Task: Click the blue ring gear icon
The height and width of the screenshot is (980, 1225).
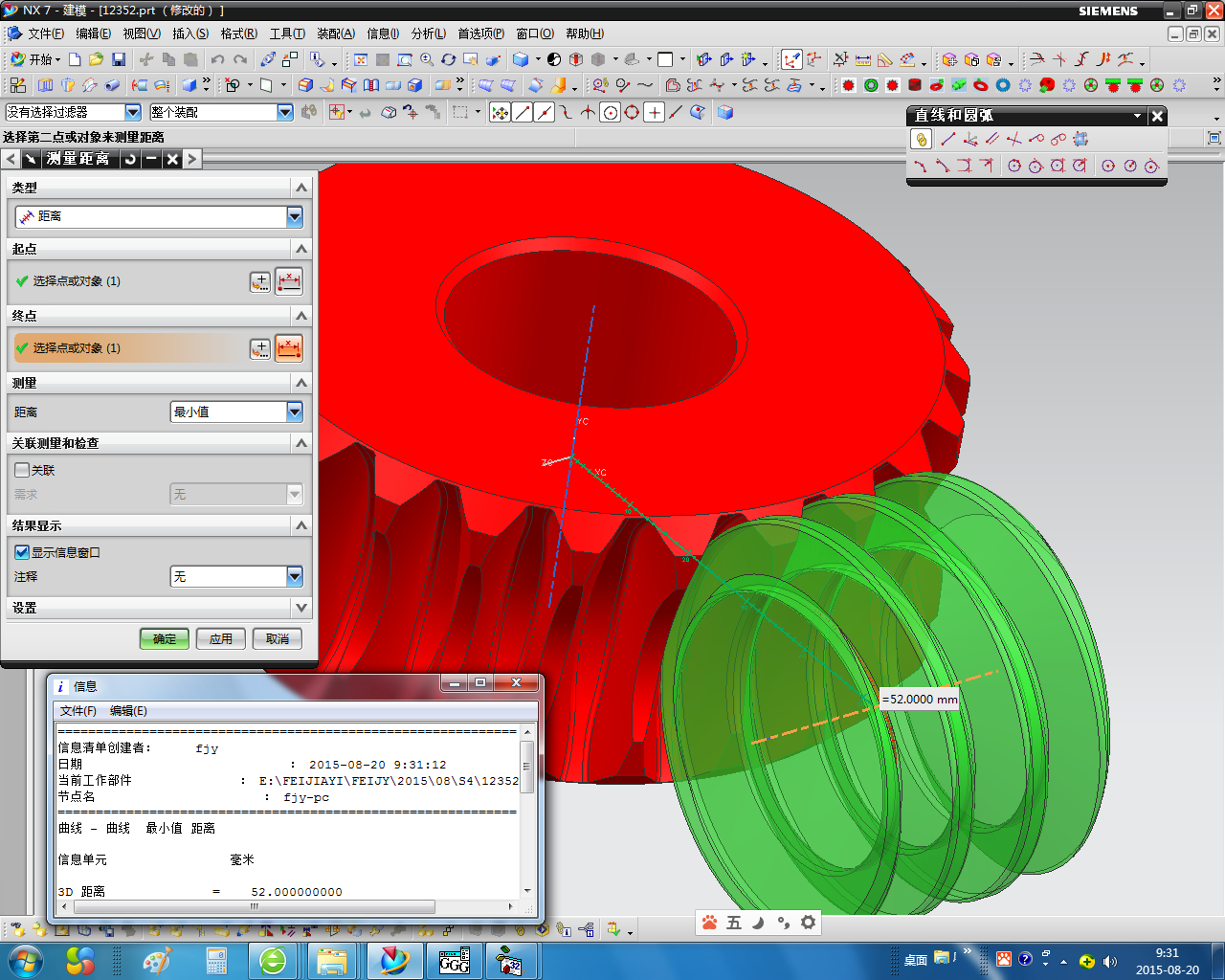Action: click(1003, 85)
